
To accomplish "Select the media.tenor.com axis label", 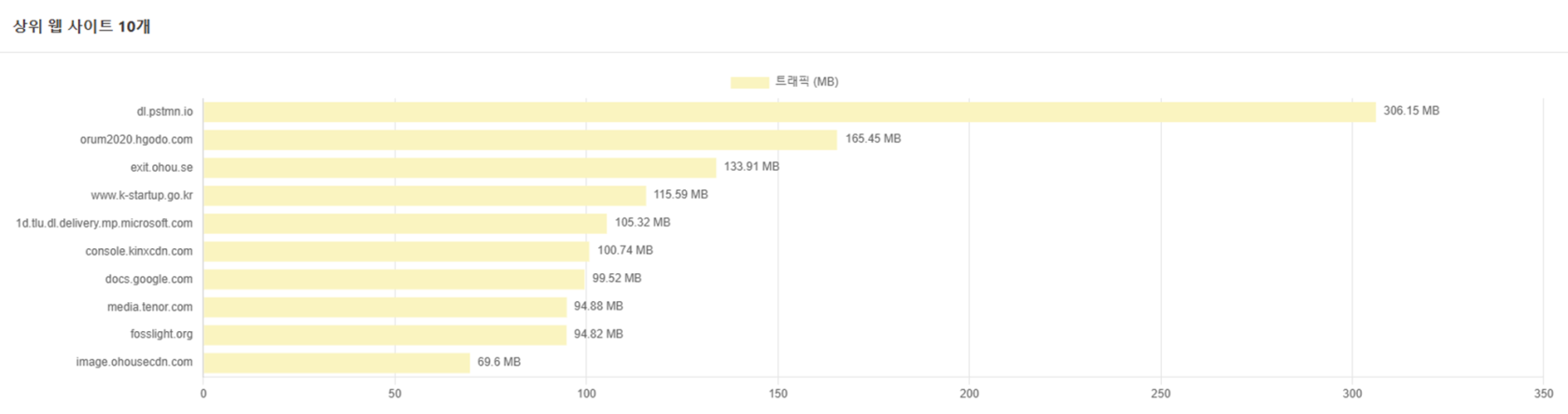I will click(149, 307).
